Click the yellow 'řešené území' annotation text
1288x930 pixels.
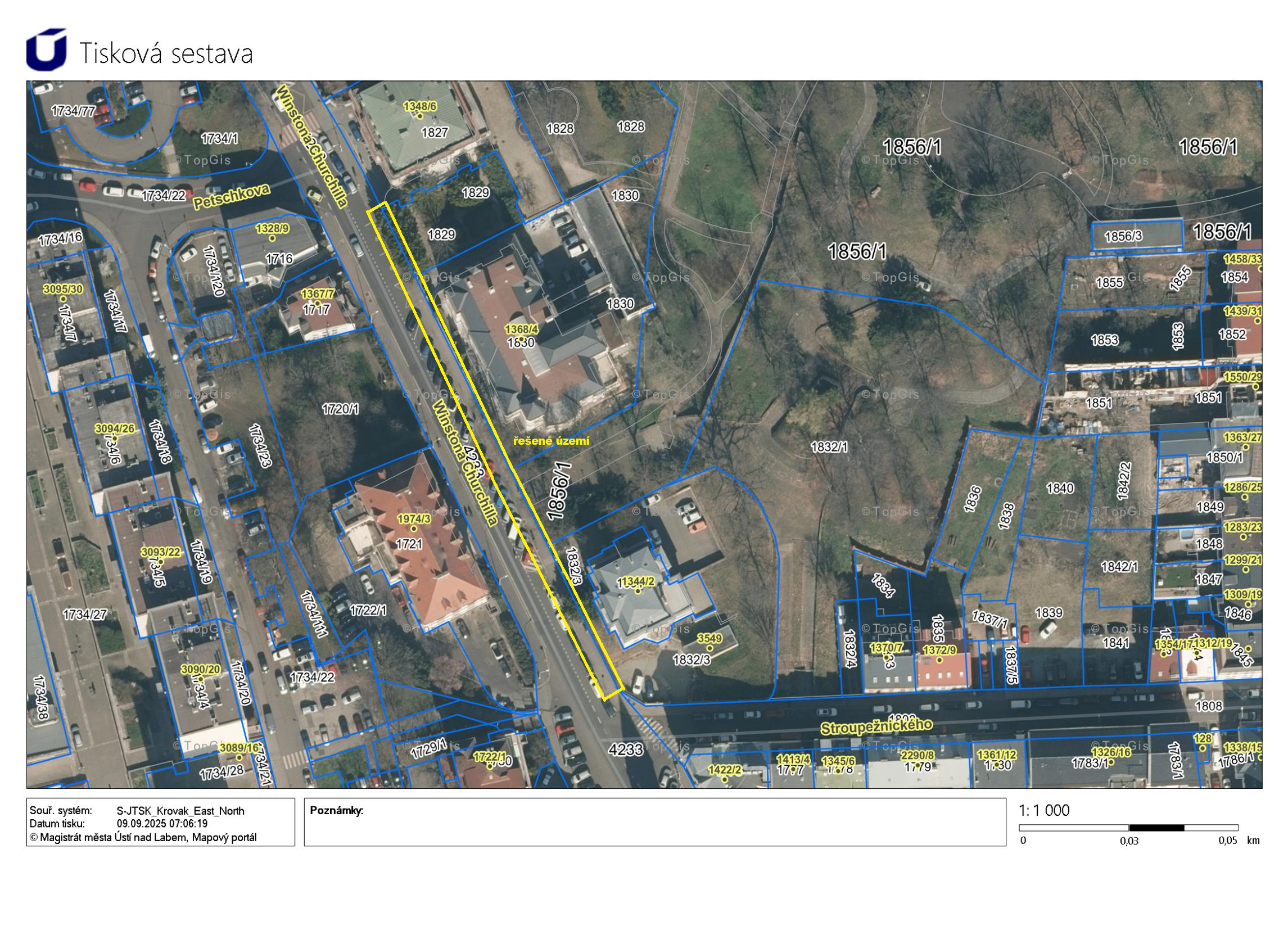(x=551, y=441)
